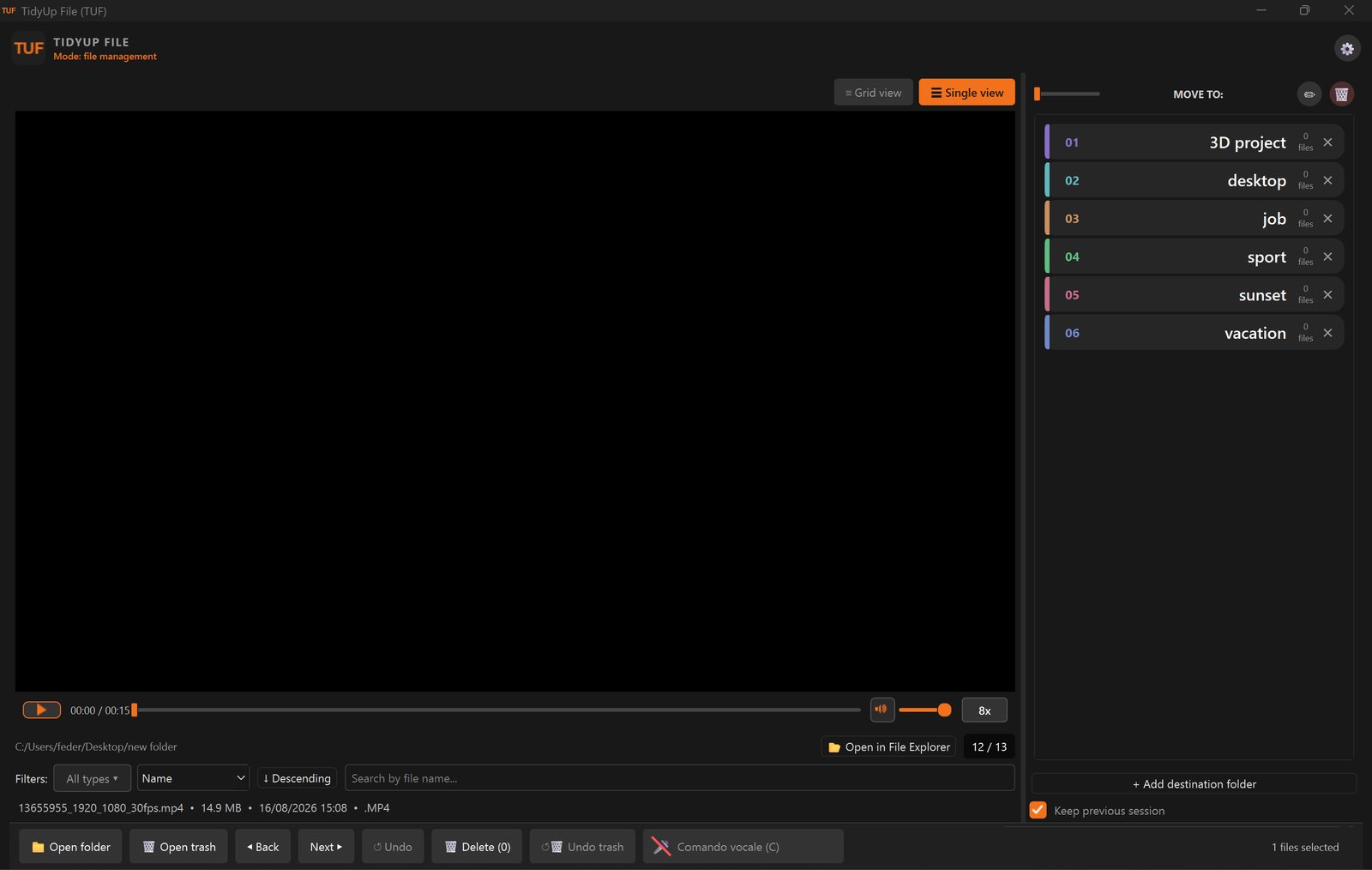Image resolution: width=1372 pixels, height=870 pixels.
Task: Toggle the Descending sort order
Action: (297, 778)
